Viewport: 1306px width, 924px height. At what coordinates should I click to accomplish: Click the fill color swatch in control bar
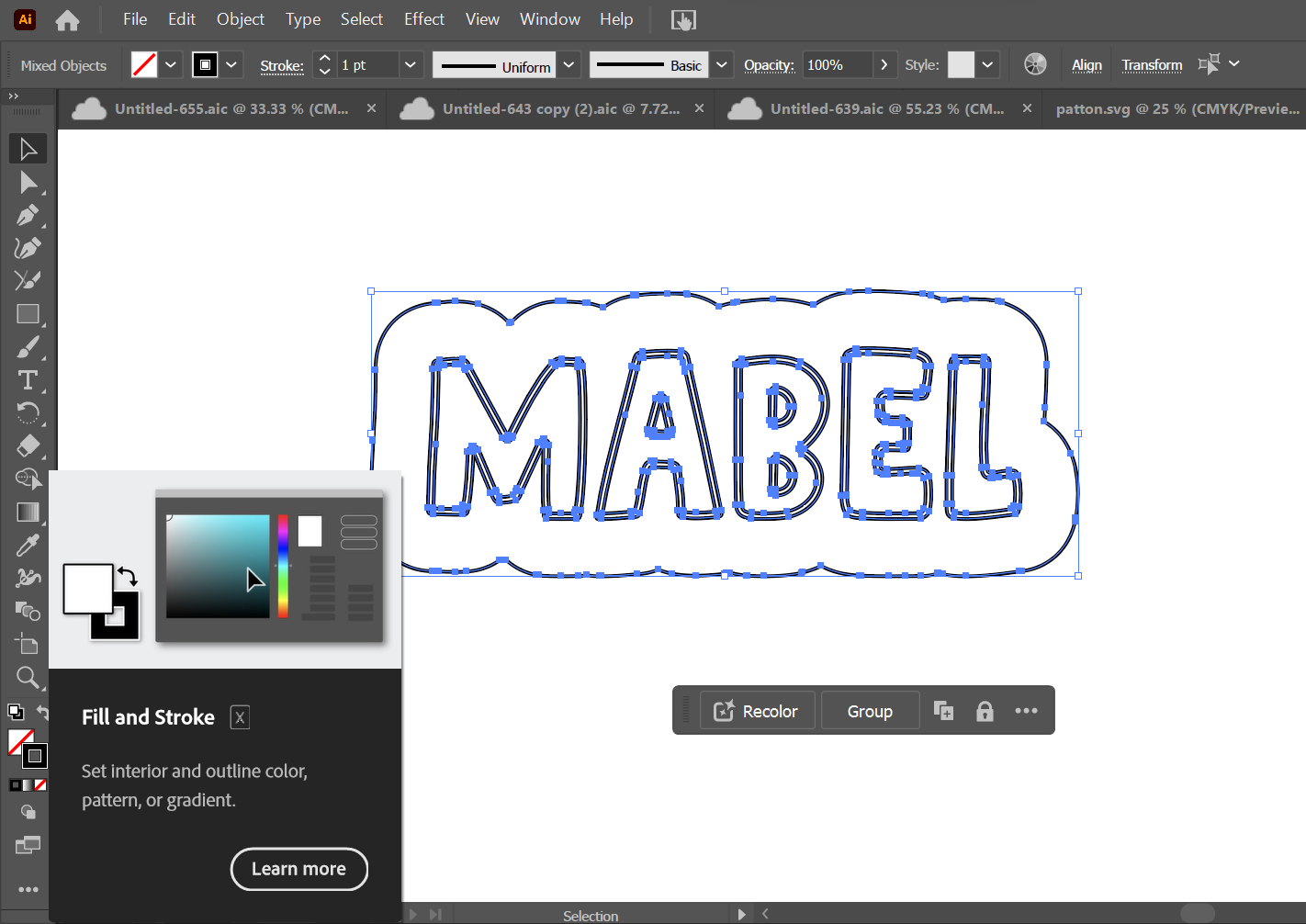144,65
